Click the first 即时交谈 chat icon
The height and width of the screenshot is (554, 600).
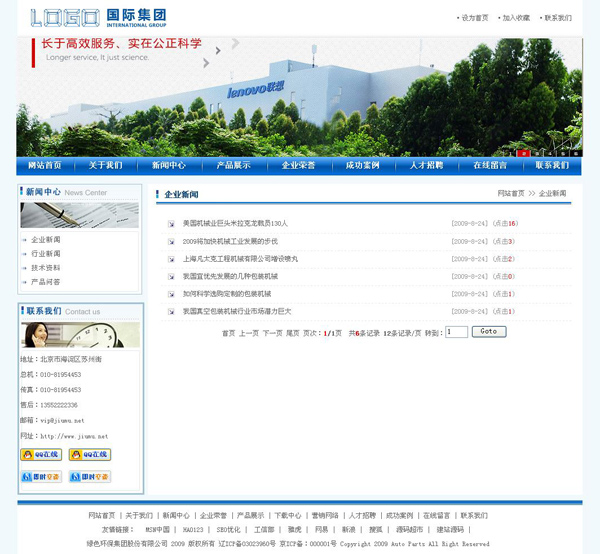(41, 477)
